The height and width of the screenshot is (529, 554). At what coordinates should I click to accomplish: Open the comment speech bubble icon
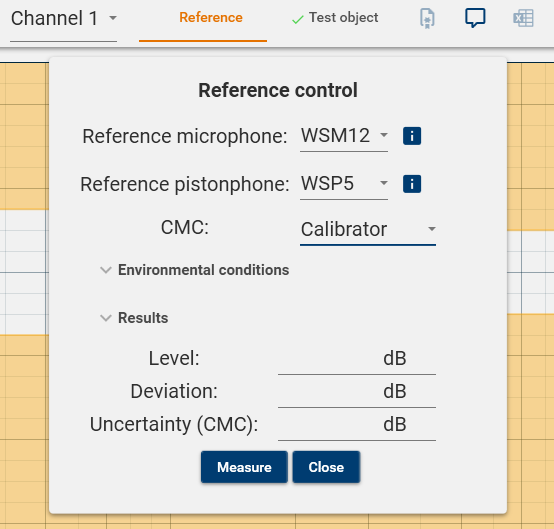coord(475,18)
